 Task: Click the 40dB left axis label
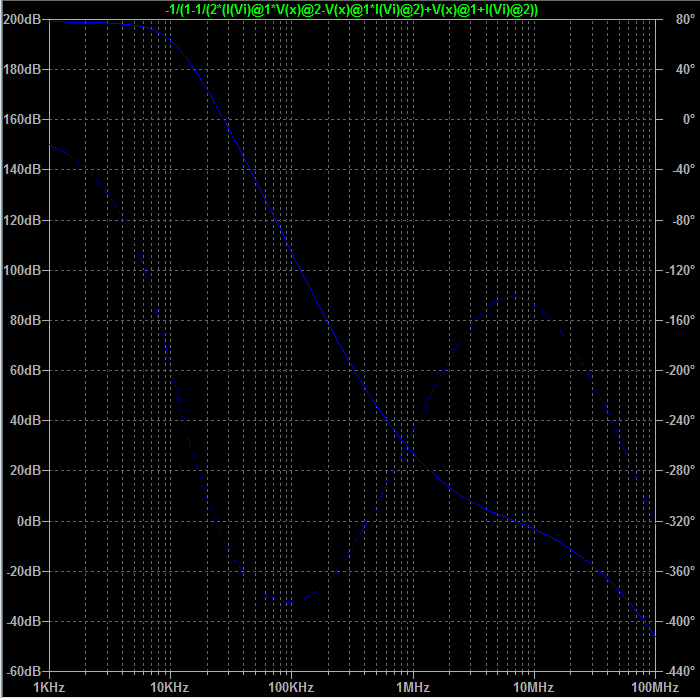point(25,420)
